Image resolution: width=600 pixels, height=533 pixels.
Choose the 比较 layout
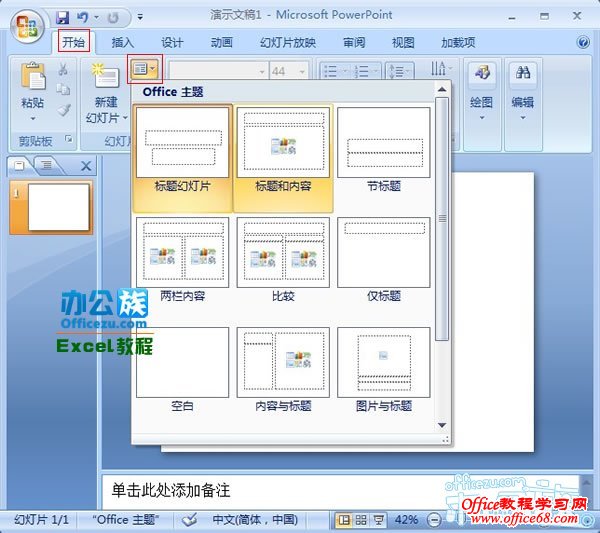coord(283,260)
